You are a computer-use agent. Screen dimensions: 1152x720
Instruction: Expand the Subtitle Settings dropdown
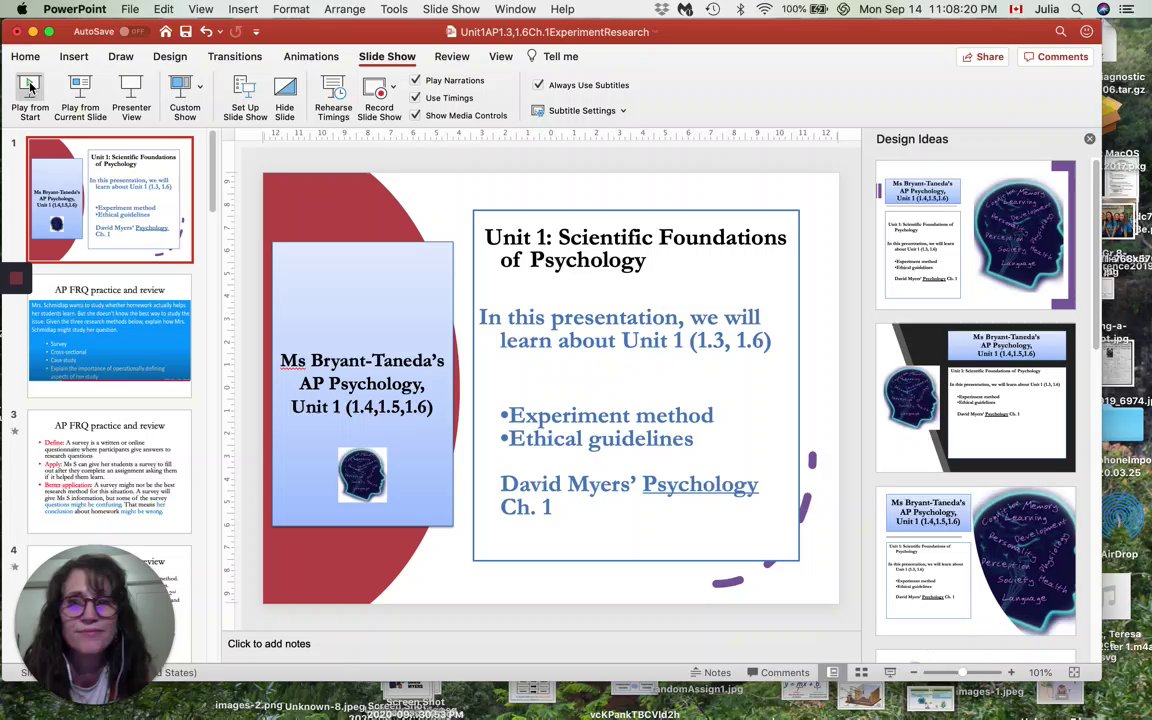[624, 111]
